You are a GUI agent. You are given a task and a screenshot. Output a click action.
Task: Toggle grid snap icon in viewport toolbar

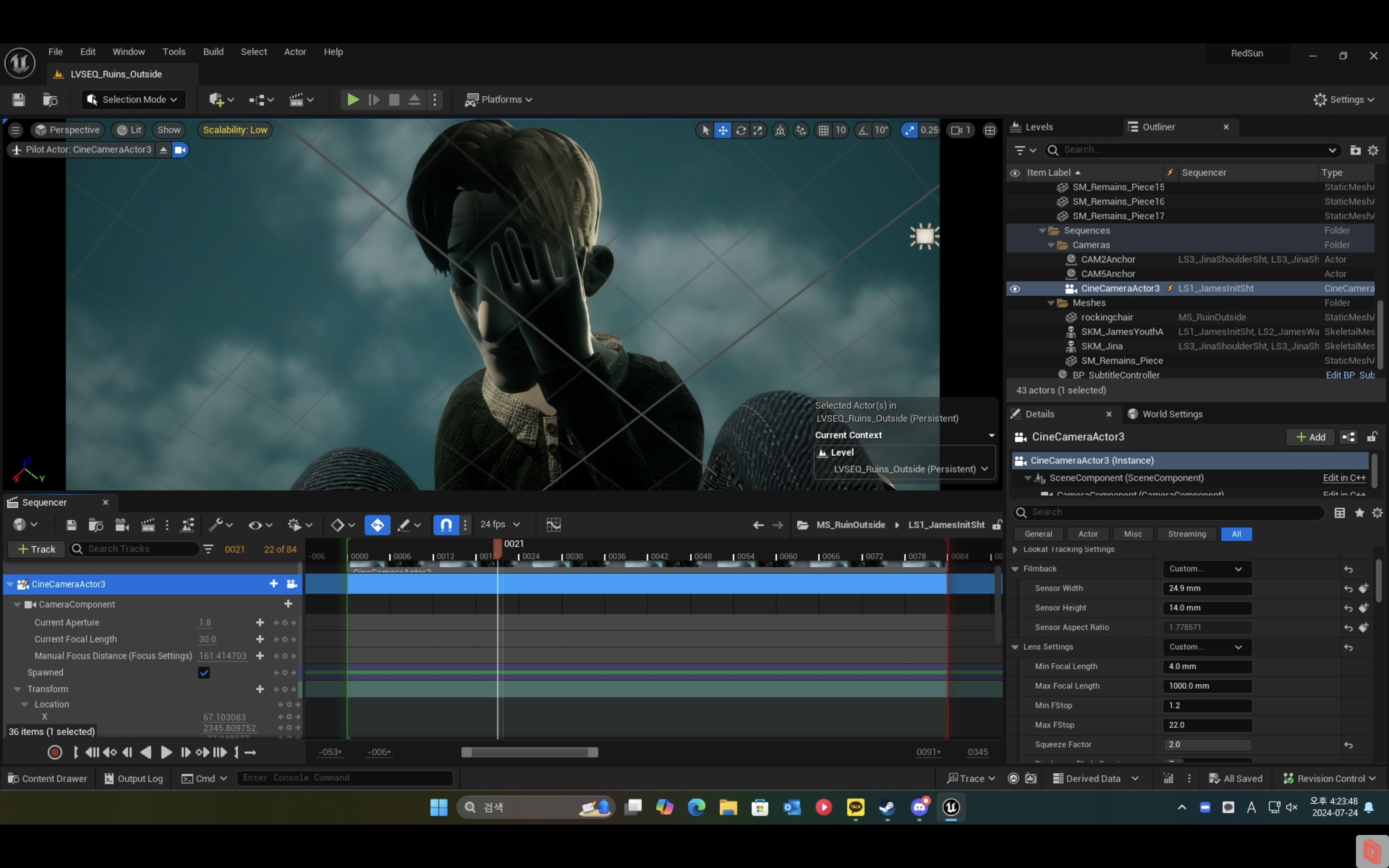823,130
